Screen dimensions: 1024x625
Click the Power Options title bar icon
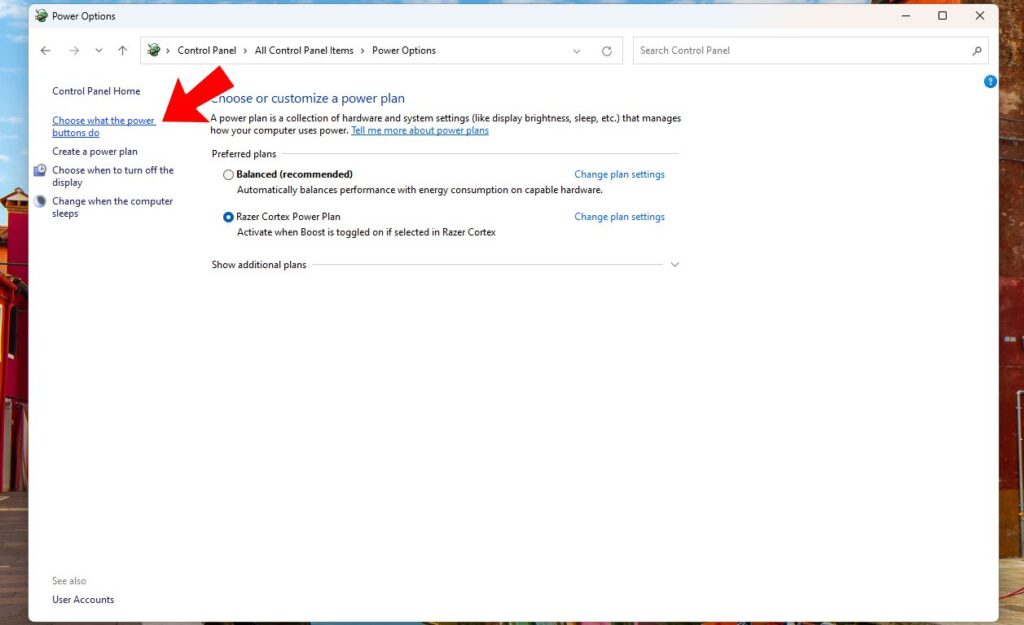tap(41, 16)
